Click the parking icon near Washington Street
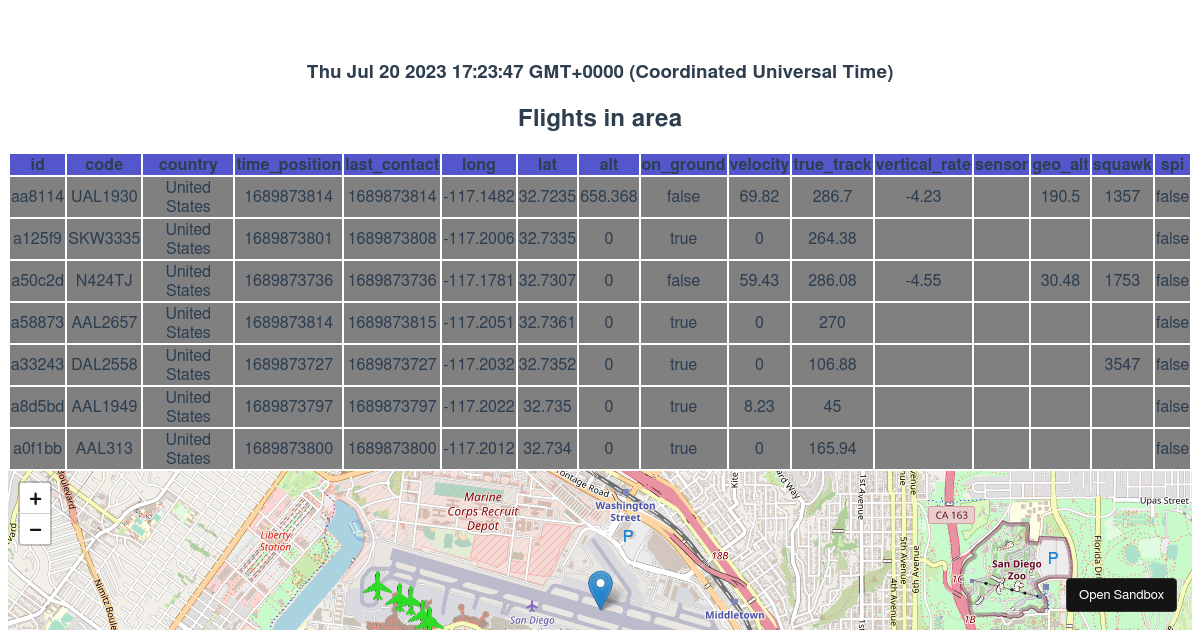This screenshot has width=1200, height=630. (x=628, y=536)
